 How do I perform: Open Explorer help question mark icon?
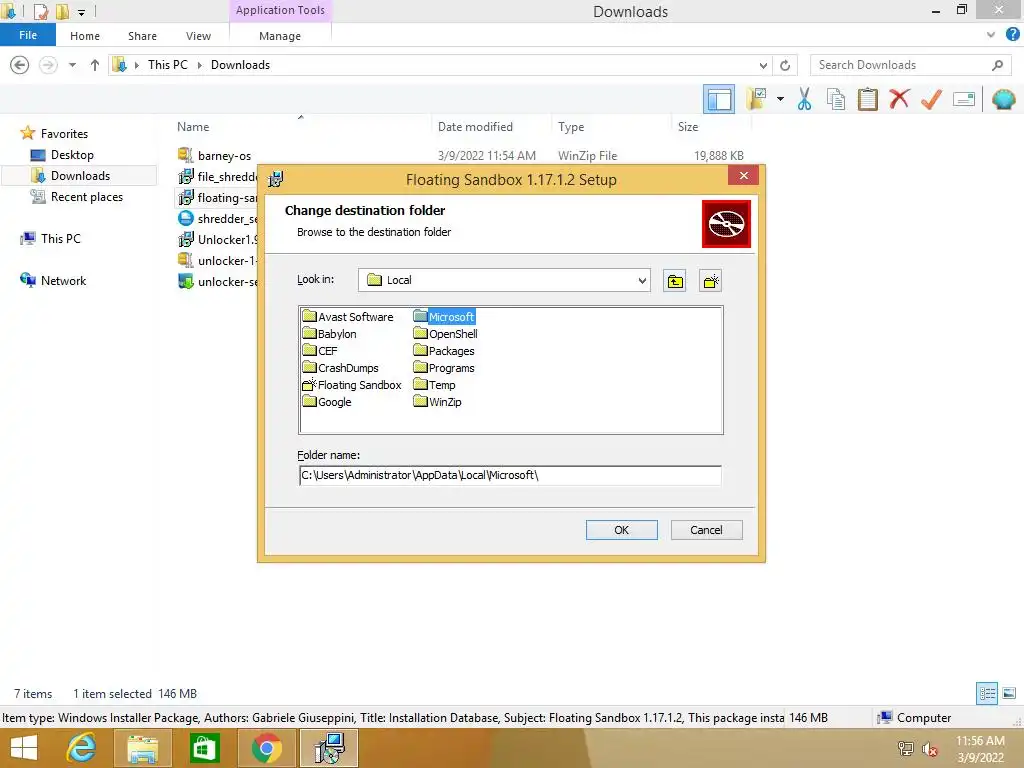coord(1012,35)
